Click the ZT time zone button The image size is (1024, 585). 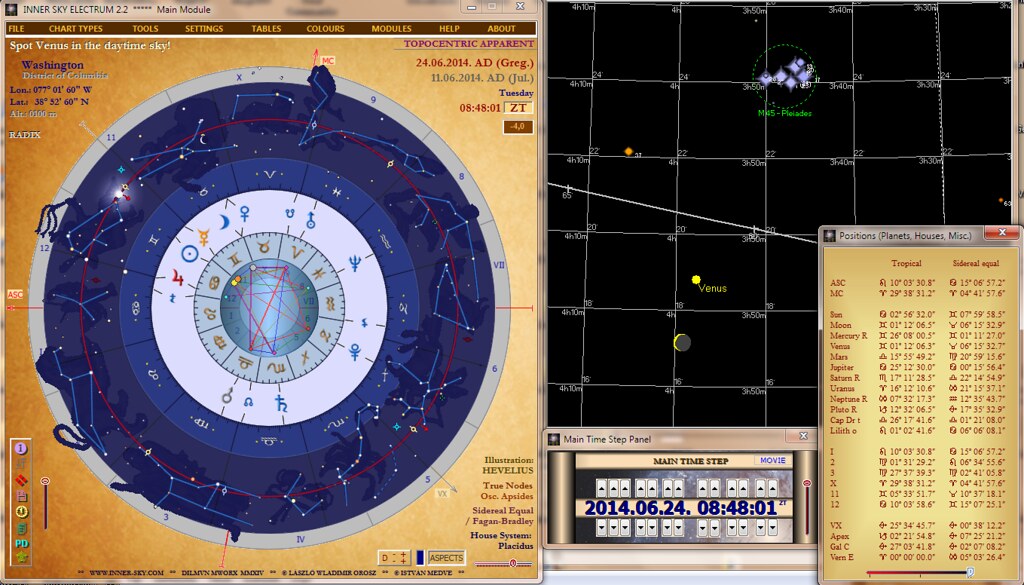coord(518,108)
